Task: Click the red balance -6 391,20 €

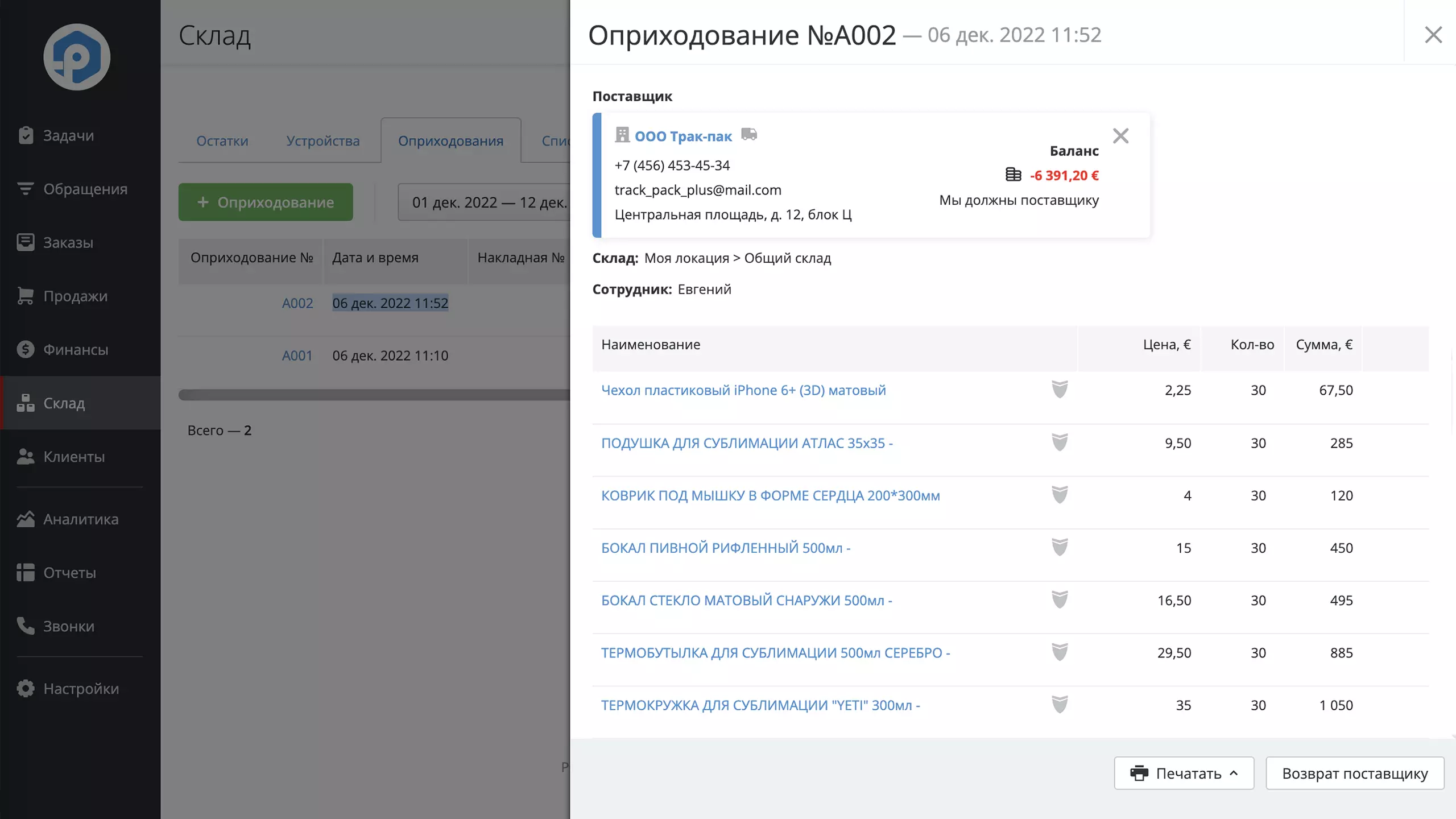Action: (1064, 176)
